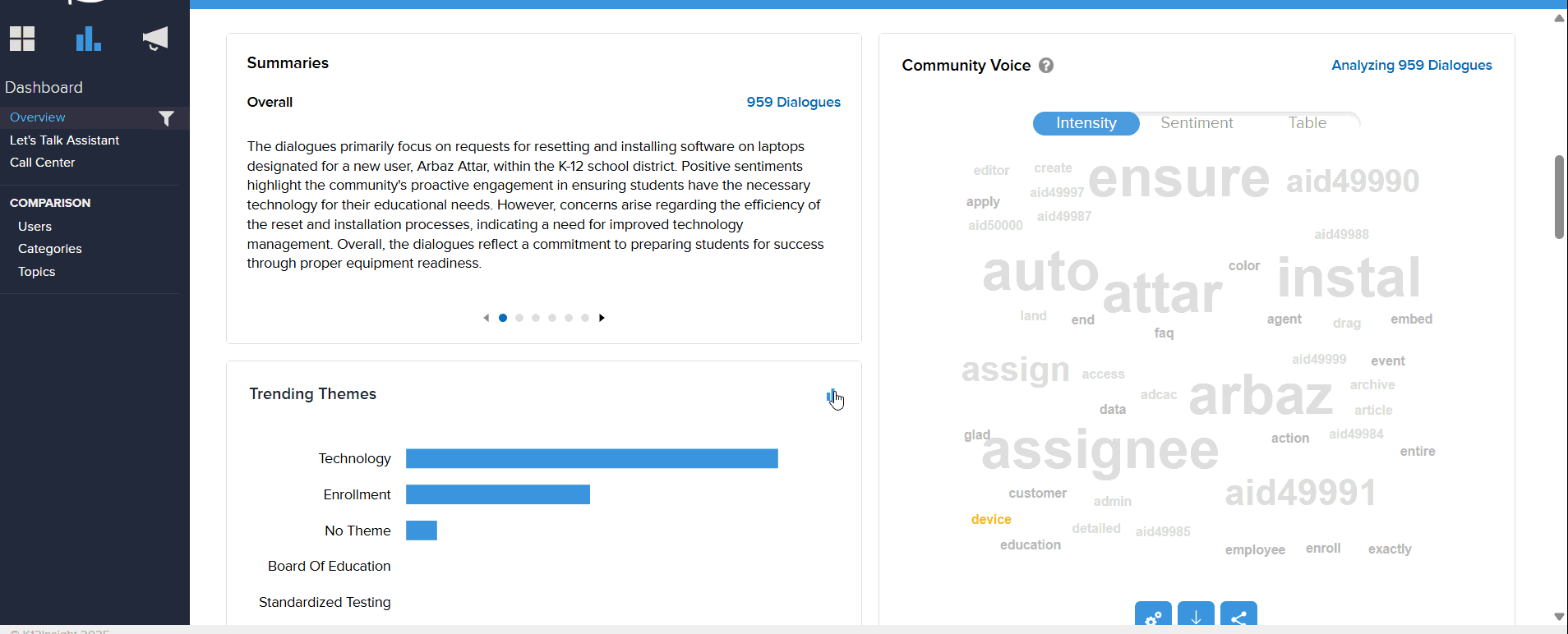Click the Technology bar in Trending Themes
Image resolution: width=1568 pixels, height=634 pixels.
pos(592,458)
